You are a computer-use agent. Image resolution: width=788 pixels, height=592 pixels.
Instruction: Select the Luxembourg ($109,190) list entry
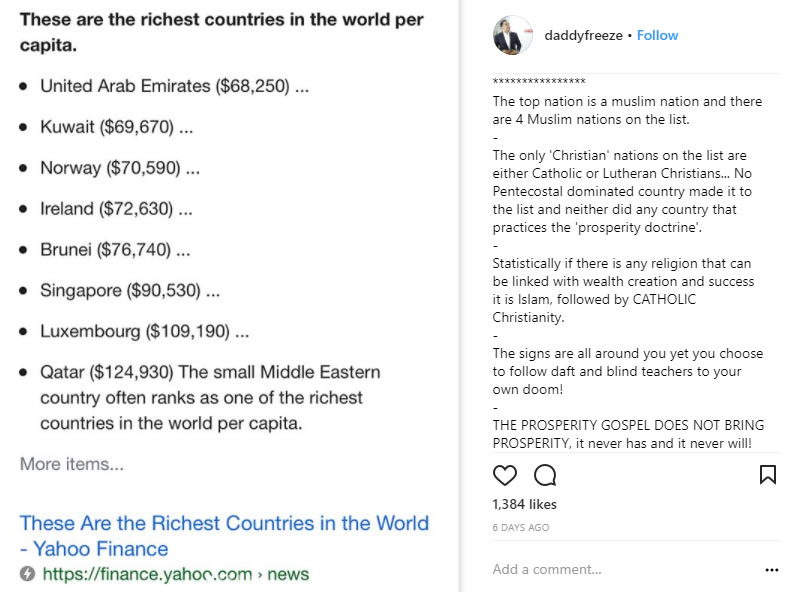click(x=144, y=331)
